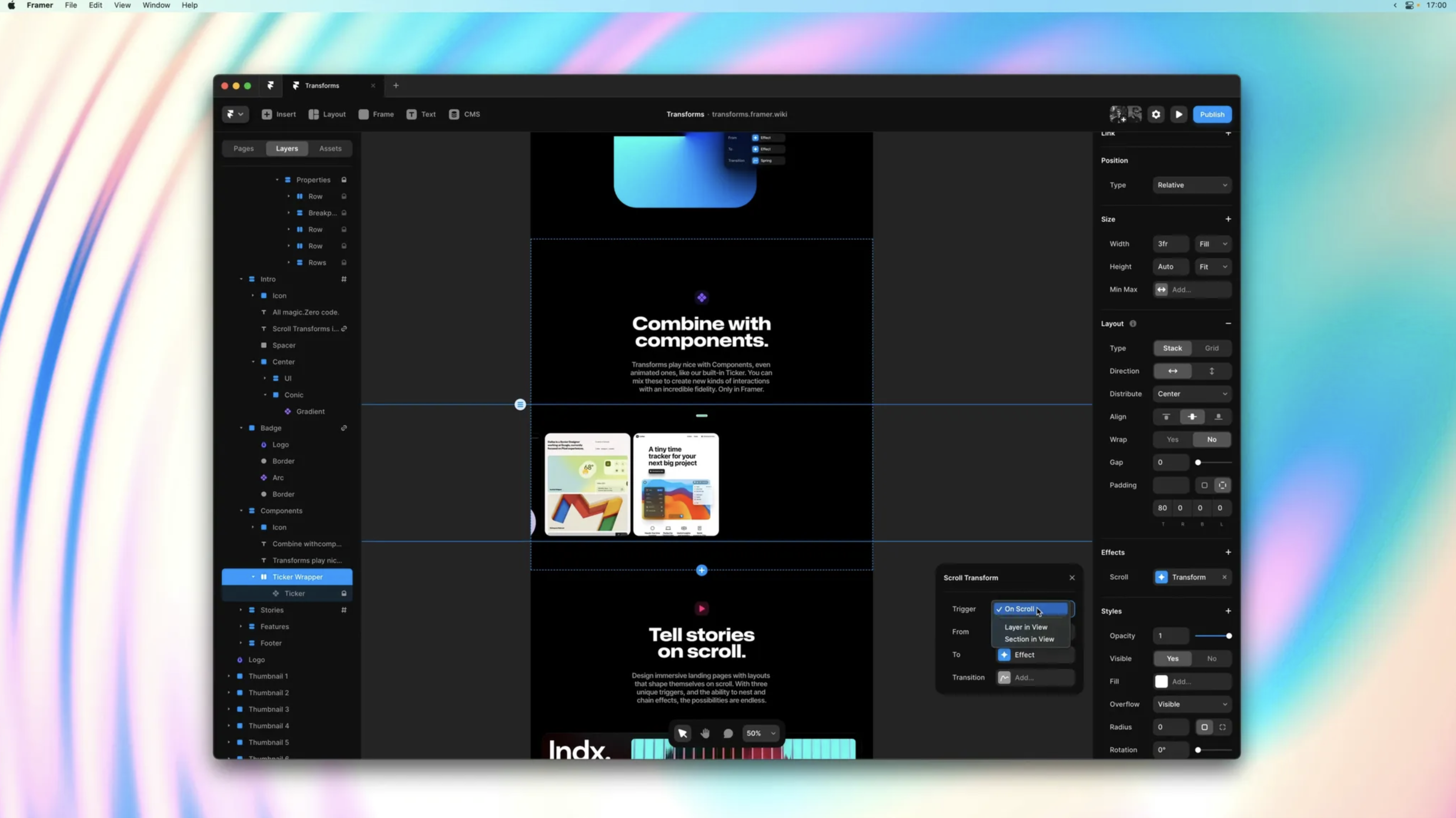Open a new tab with plus icon

coord(396,85)
